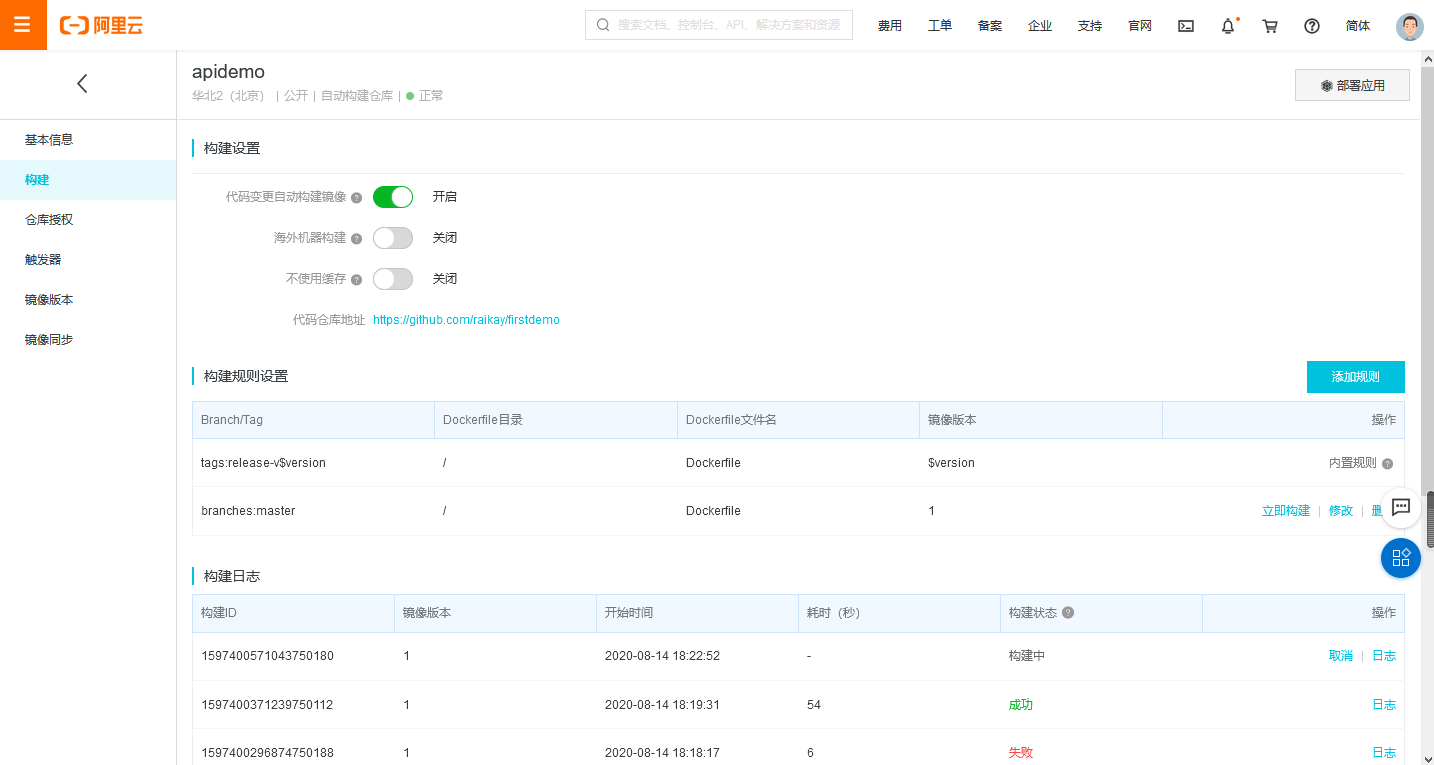Click the back arrow in sidebar
The image size is (1434, 765).
(82, 84)
